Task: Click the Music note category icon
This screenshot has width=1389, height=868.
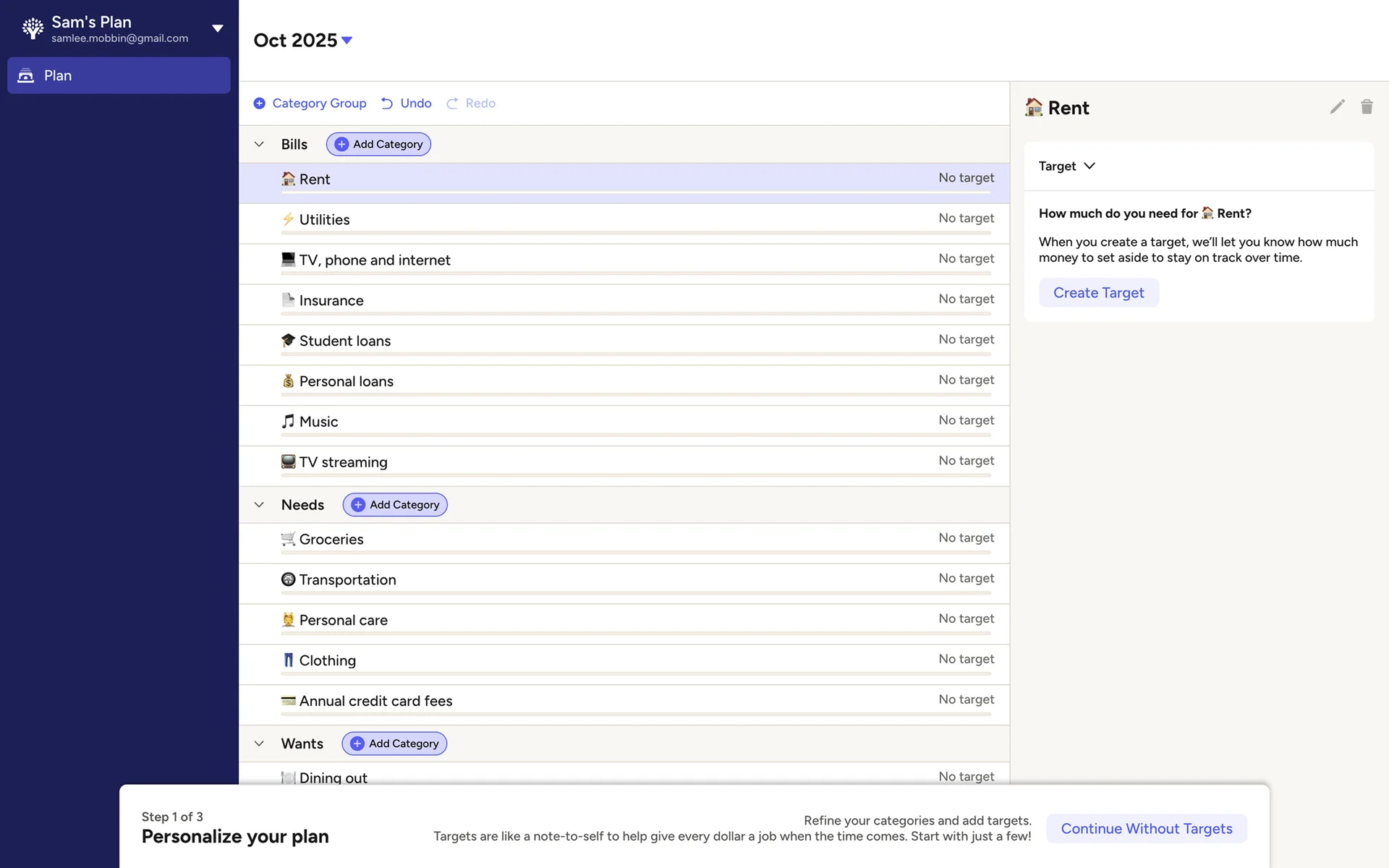Action: [288, 421]
